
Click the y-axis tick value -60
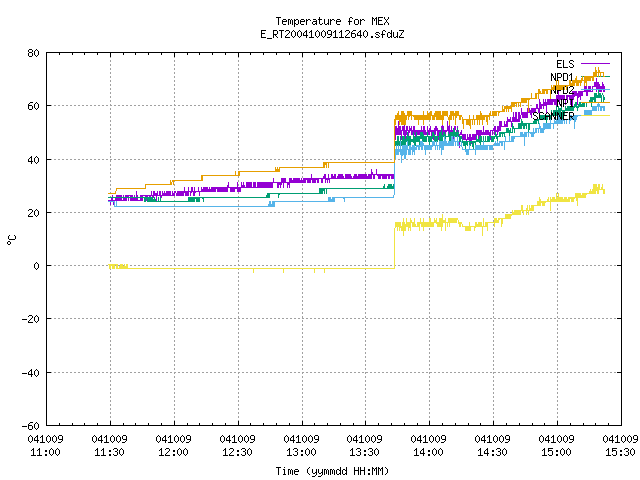point(31,426)
